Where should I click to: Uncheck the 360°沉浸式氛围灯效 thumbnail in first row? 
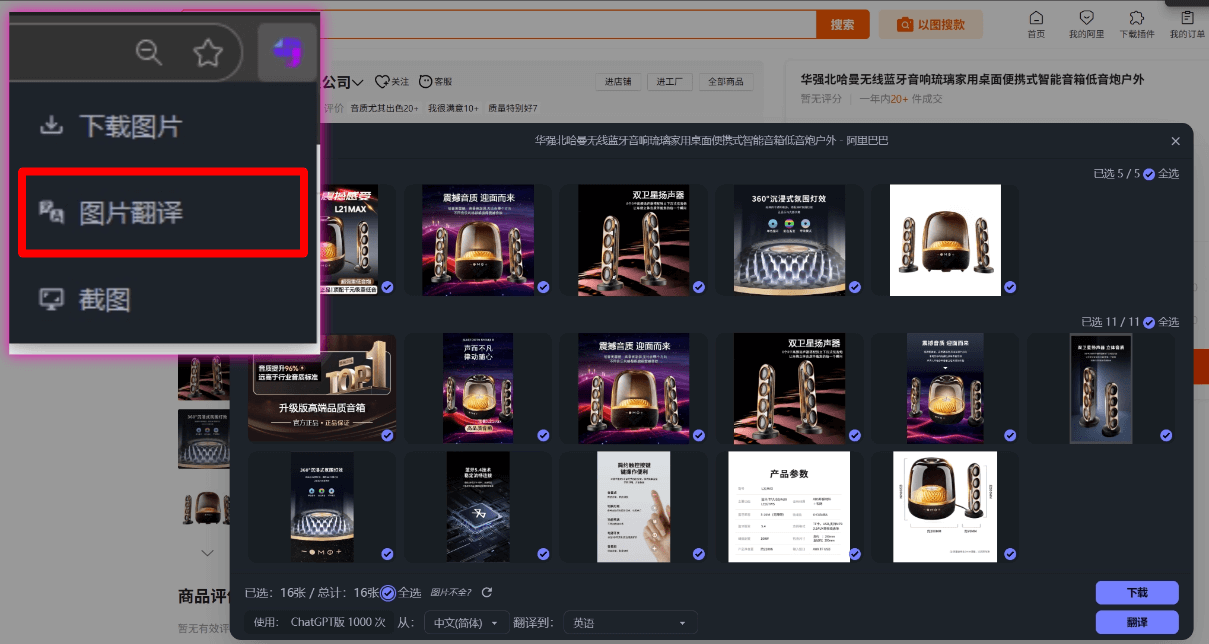[854, 287]
